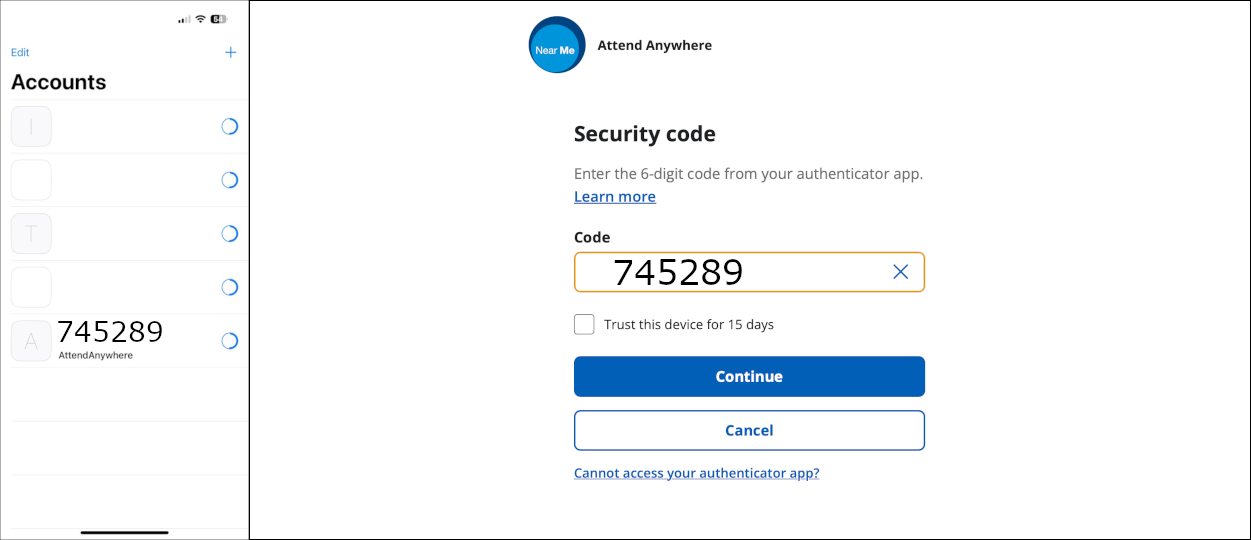Click 'Cannot access your authenticator app?' link
This screenshot has height=540, width=1251.
pos(696,473)
